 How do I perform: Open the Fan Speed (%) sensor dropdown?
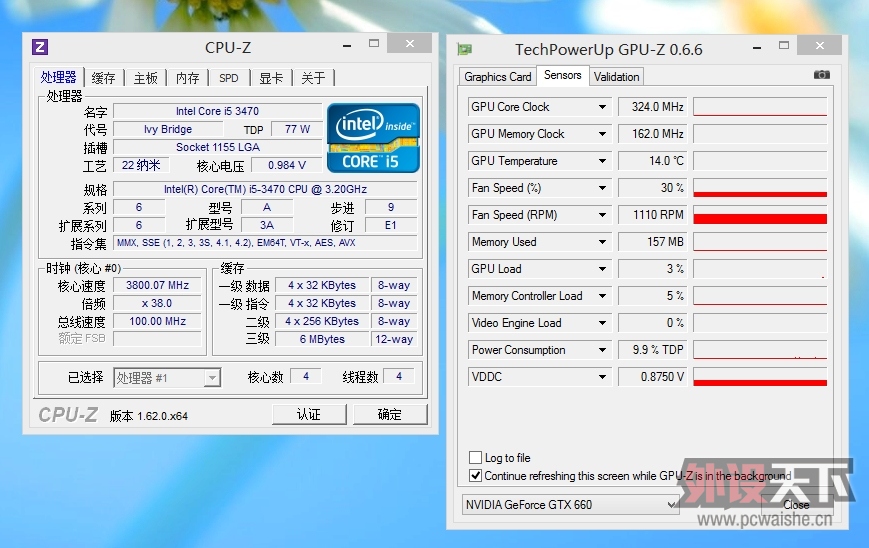click(602, 188)
